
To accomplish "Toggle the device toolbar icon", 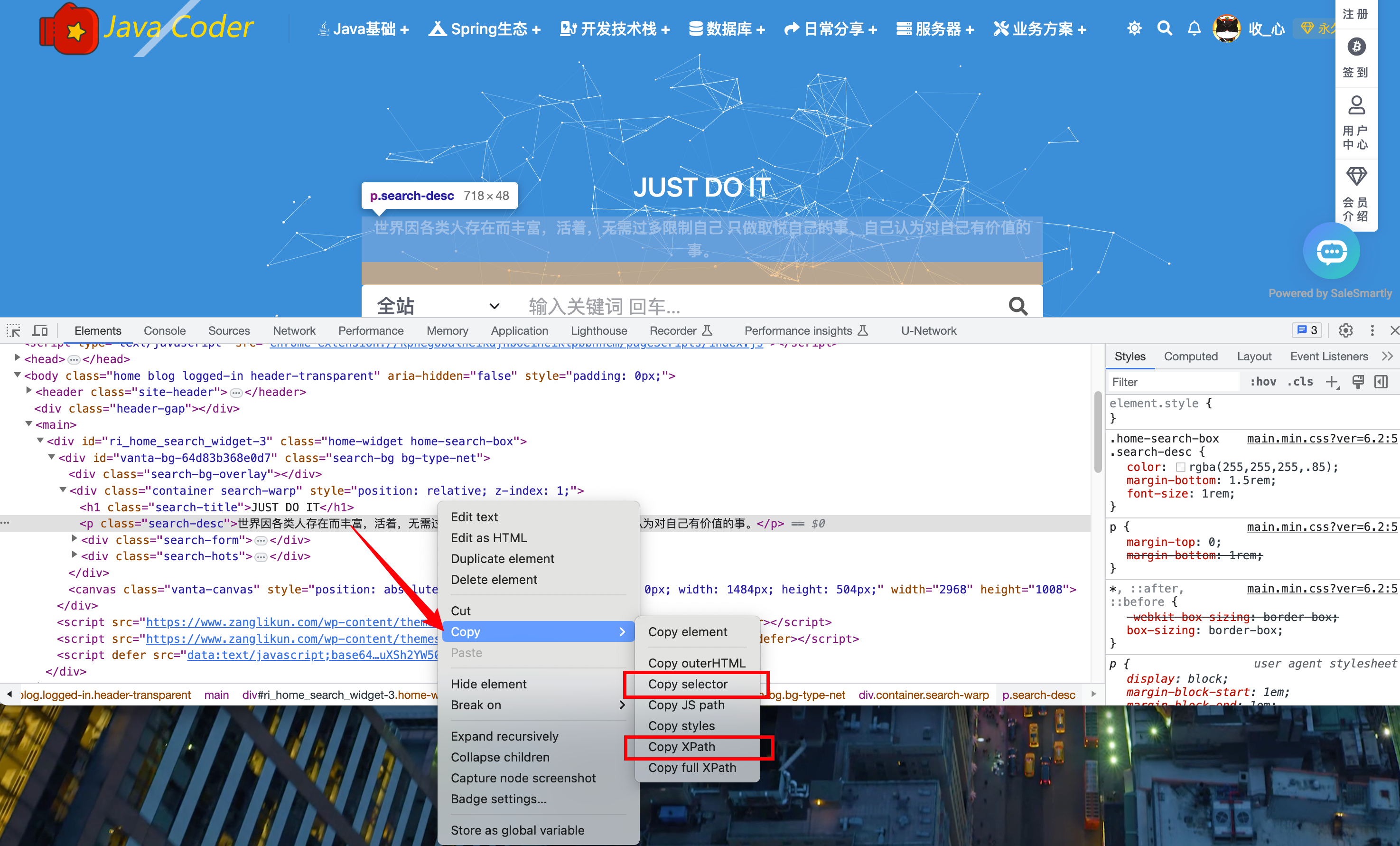I will (x=40, y=330).
